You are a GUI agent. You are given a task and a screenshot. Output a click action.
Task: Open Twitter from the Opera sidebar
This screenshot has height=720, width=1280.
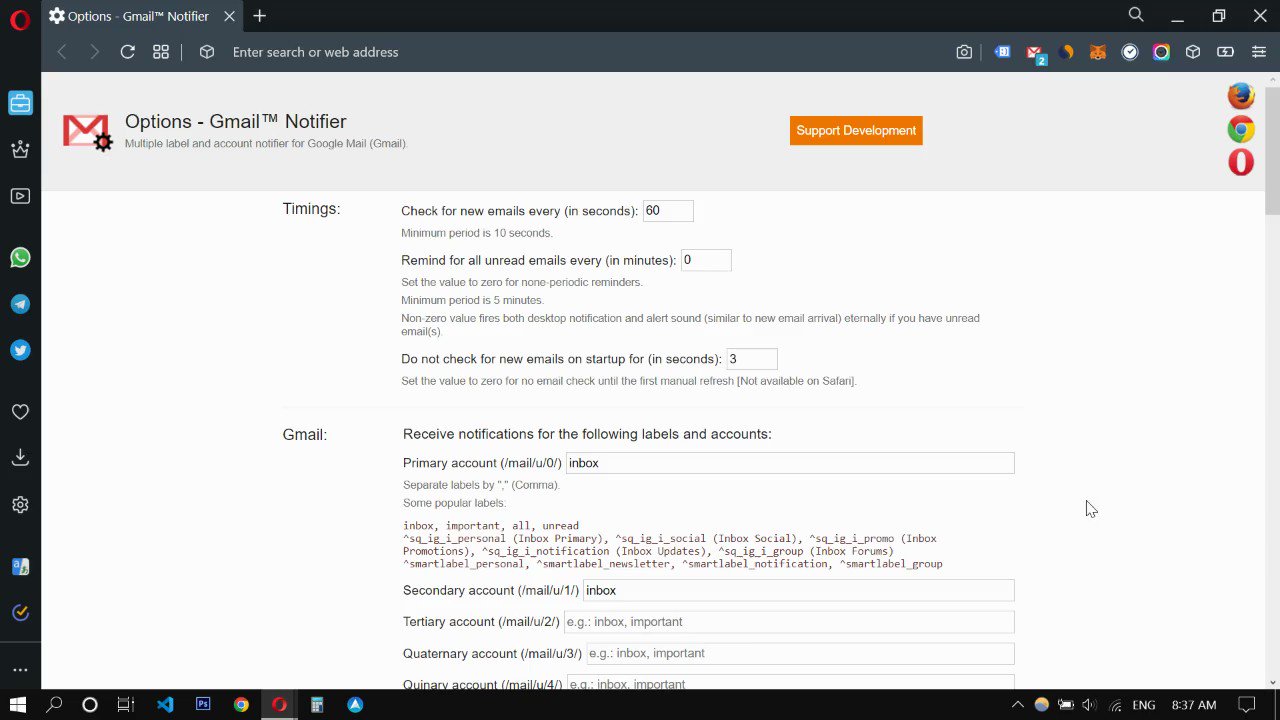tap(20, 350)
